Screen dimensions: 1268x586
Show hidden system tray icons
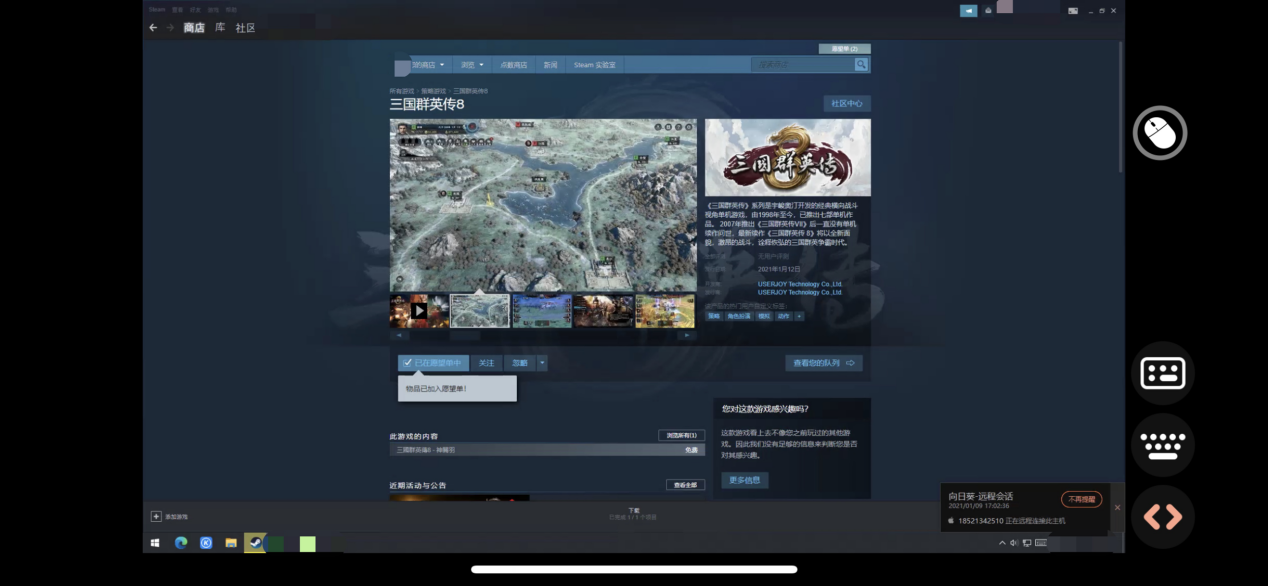1002,543
